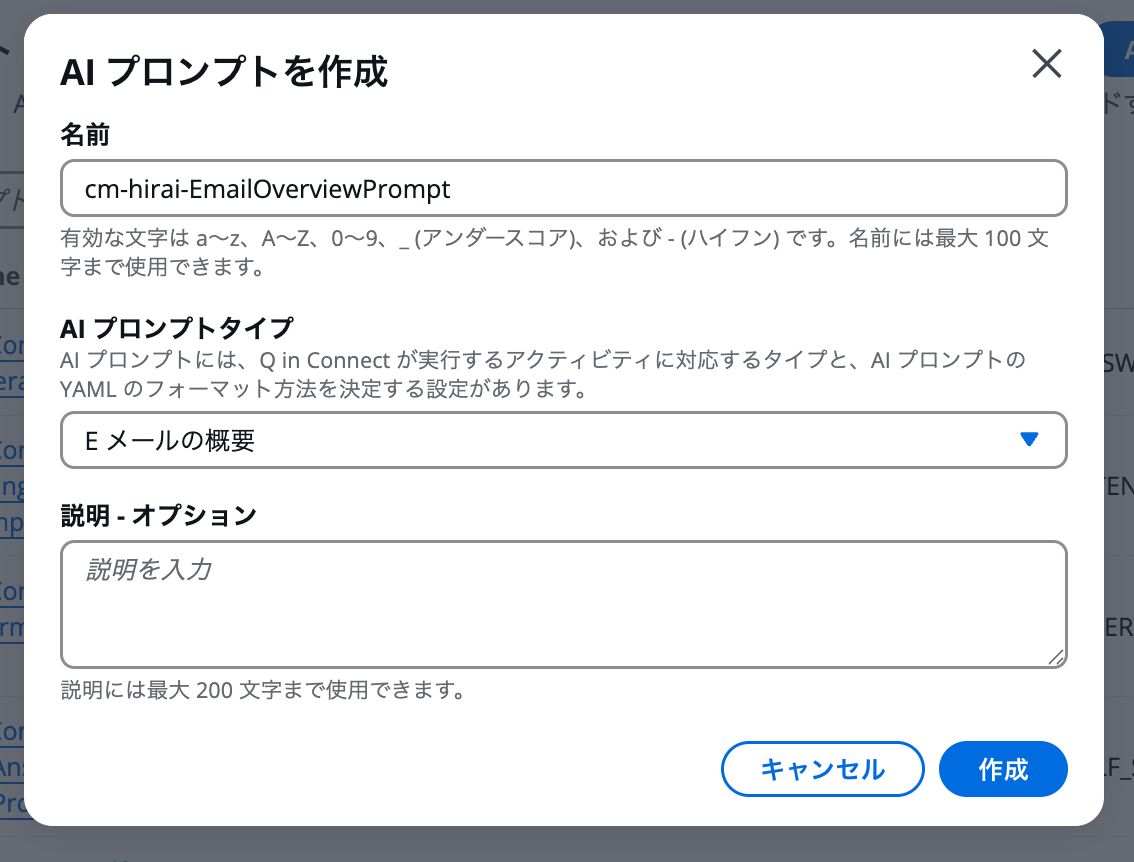This screenshot has height=862, width=1134.
Task: Click the blue dropdown triangle icon
Action: (x=1029, y=439)
